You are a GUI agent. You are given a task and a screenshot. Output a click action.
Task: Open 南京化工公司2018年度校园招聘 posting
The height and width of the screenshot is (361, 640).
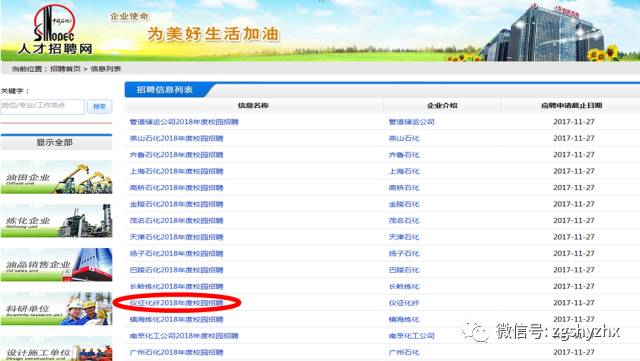point(184,336)
